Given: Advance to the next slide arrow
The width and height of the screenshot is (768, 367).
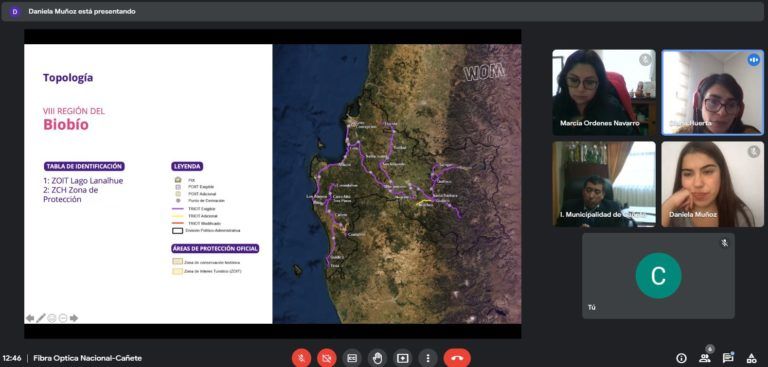Looking at the screenshot, I should (74, 318).
